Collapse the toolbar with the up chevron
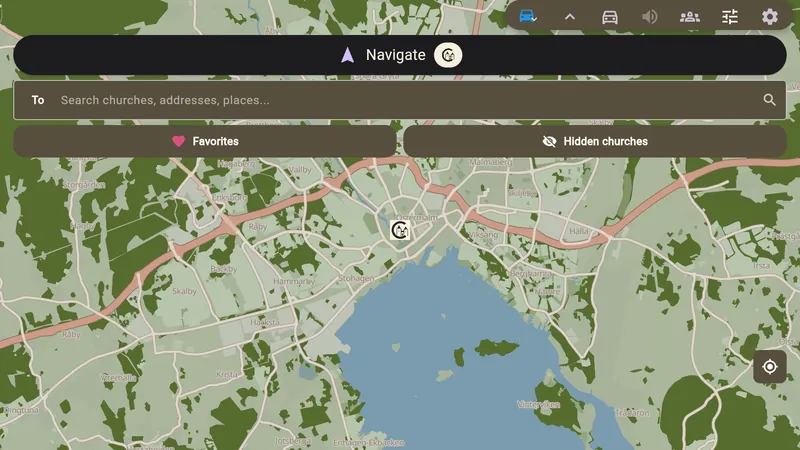Viewport: 800px width, 450px height. tap(570, 17)
